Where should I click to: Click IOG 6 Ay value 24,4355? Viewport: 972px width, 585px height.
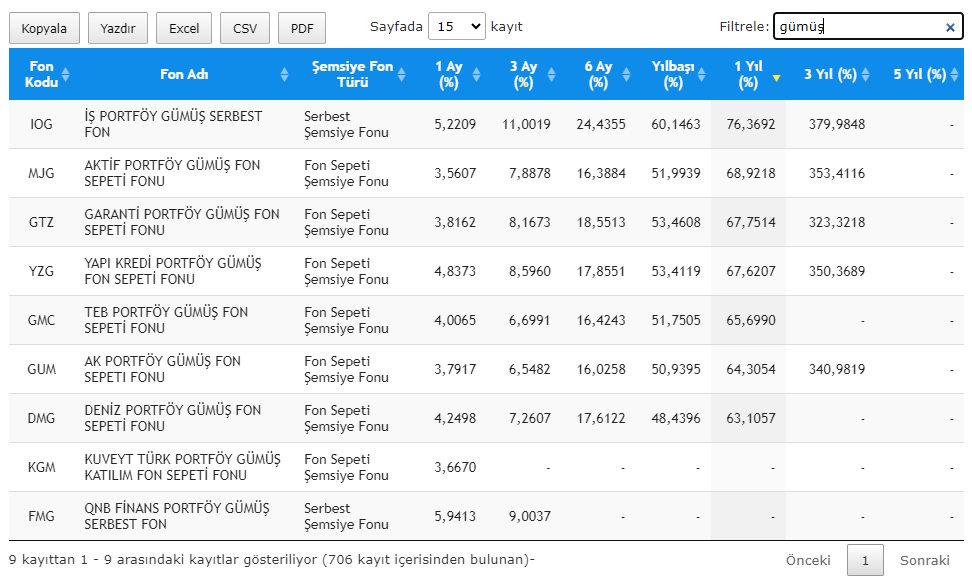601,125
